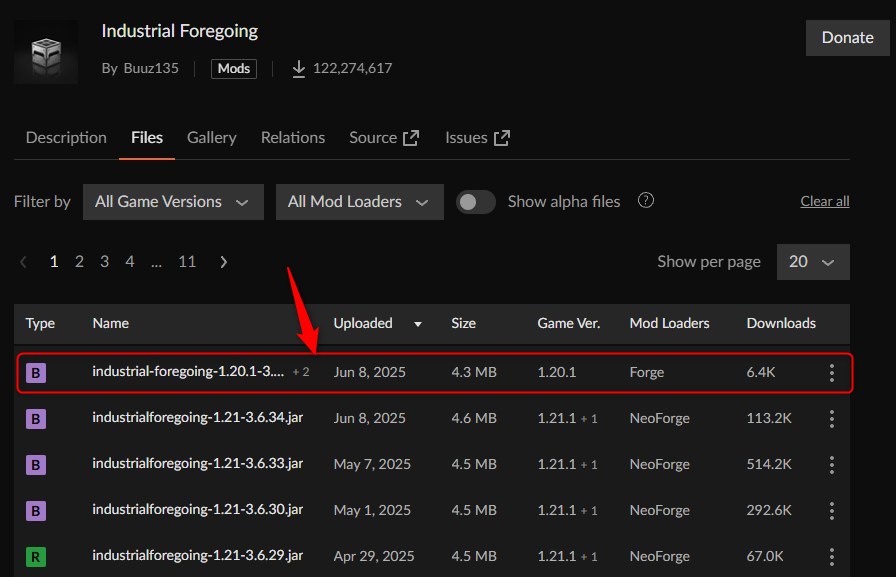Click the May 7, 2025 upload date

click(x=372, y=464)
